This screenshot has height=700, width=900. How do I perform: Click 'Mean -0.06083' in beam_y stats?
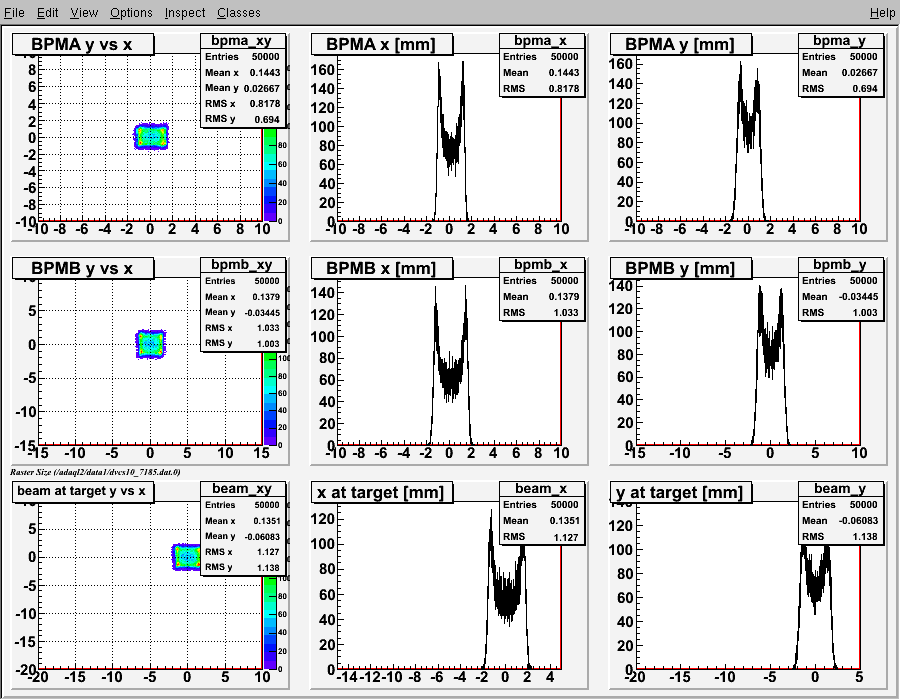tap(840, 520)
